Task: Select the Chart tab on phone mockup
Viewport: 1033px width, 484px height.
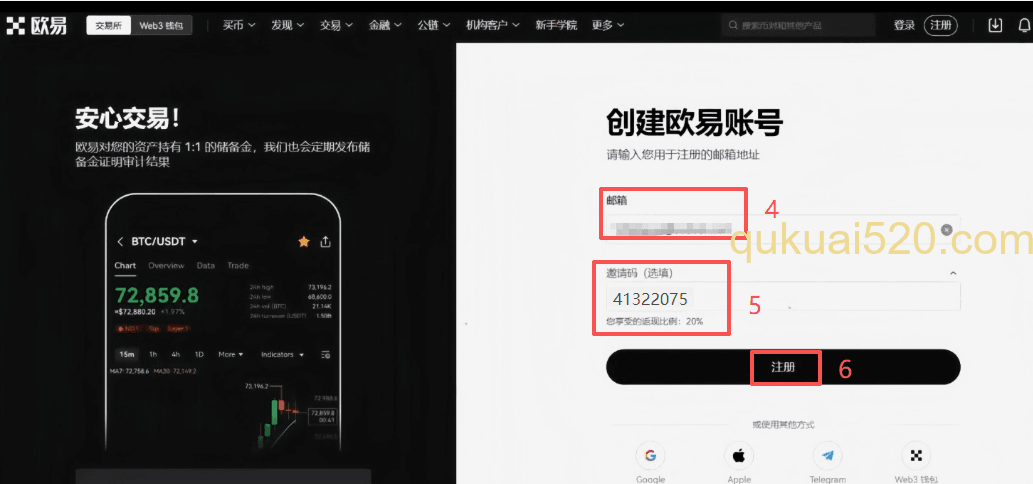Action: (125, 266)
